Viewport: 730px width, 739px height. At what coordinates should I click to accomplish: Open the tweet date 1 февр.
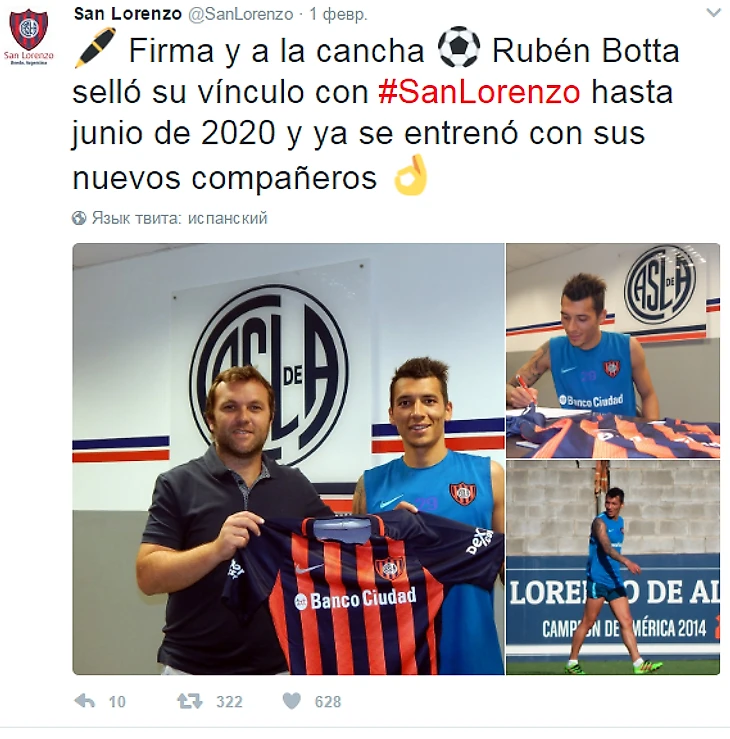pyautogui.click(x=338, y=14)
